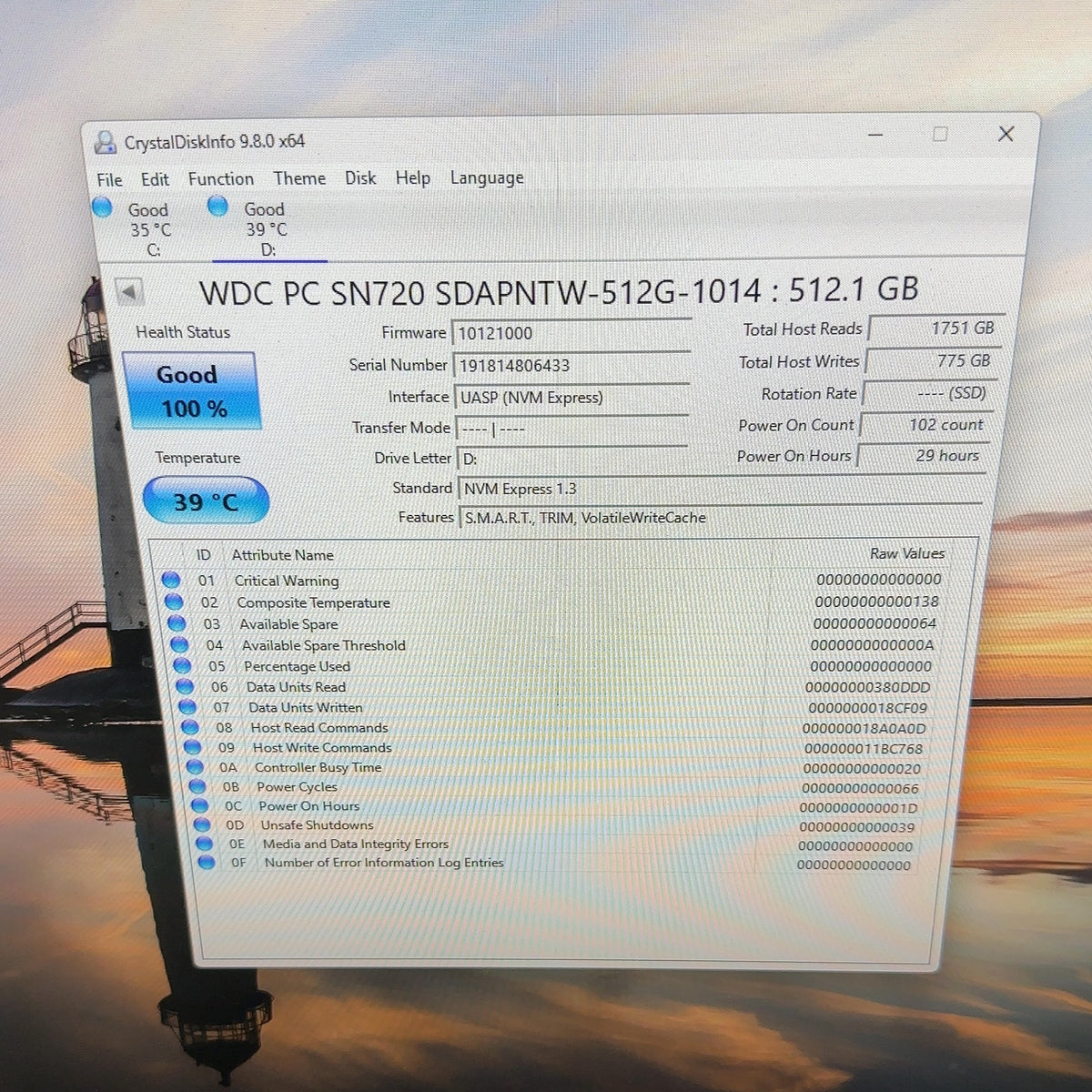Click the Attribute Name column header
1092x1092 pixels.
click(282, 555)
